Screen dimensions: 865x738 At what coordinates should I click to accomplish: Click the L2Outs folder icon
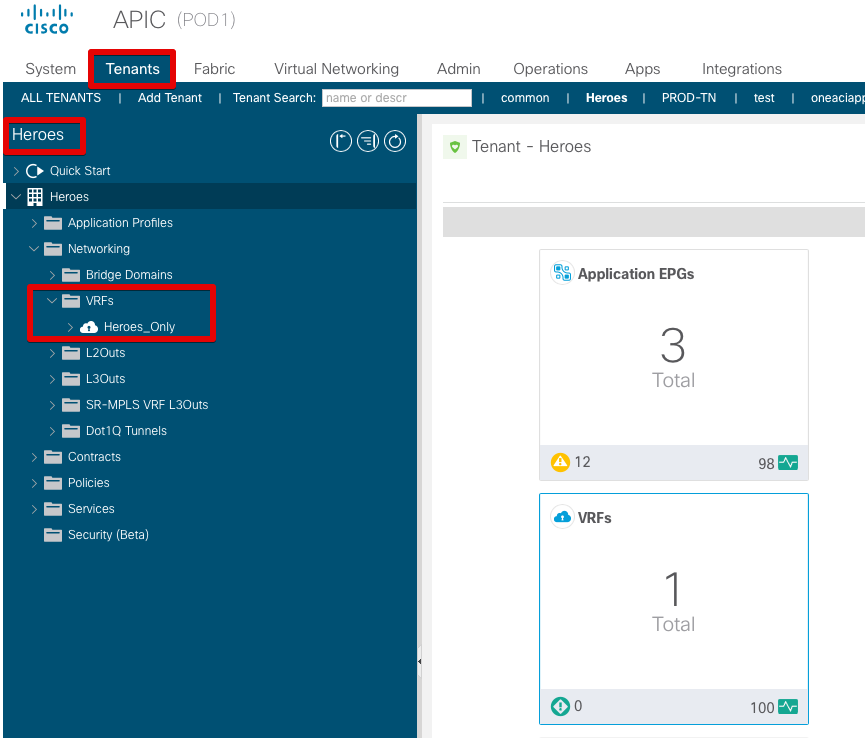coord(71,353)
